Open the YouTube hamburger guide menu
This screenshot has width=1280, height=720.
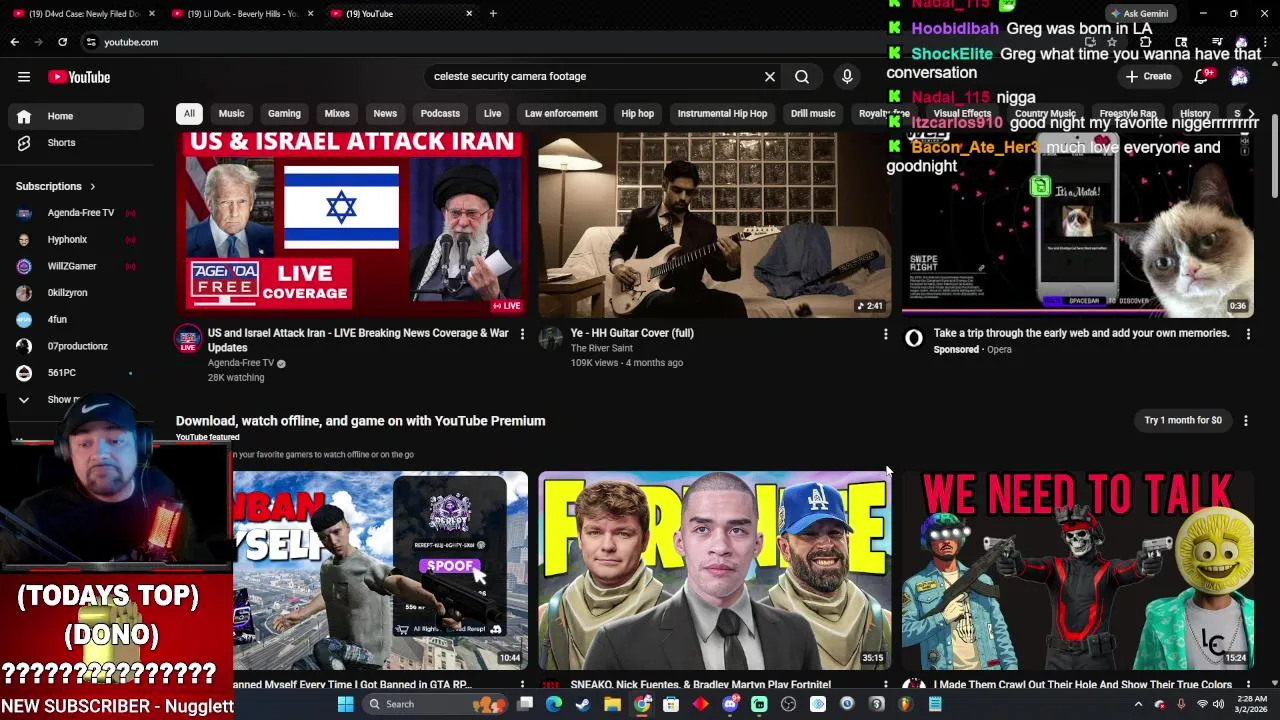pyautogui.click(x=24, y=77)
